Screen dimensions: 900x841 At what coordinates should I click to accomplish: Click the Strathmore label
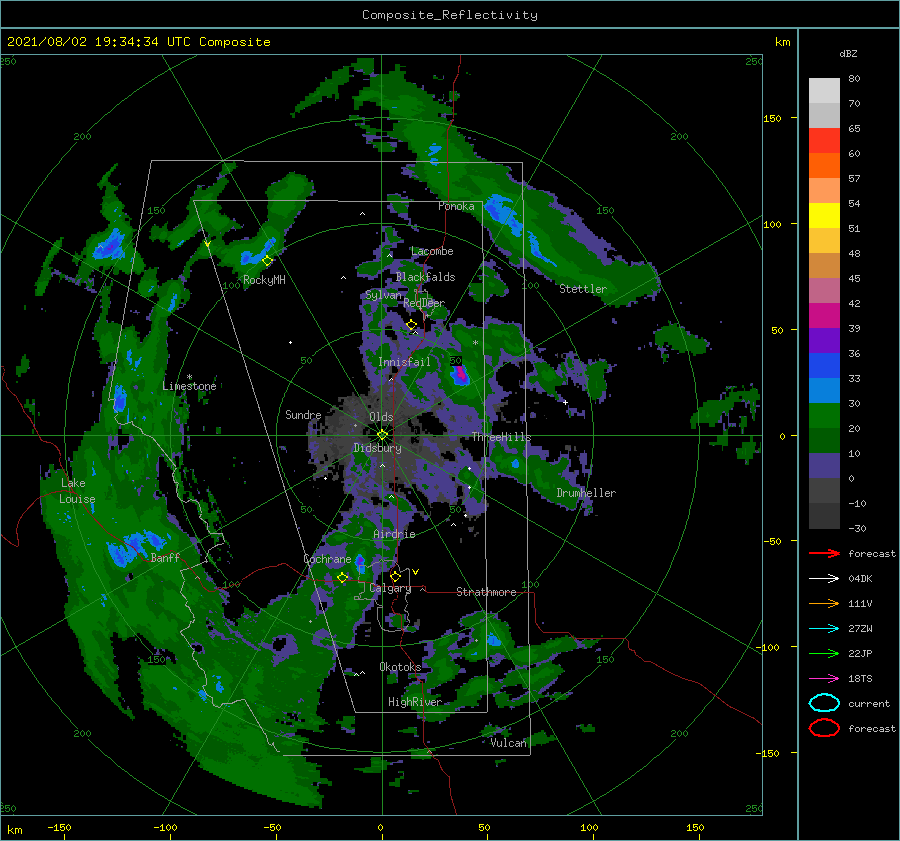point(486,592)
